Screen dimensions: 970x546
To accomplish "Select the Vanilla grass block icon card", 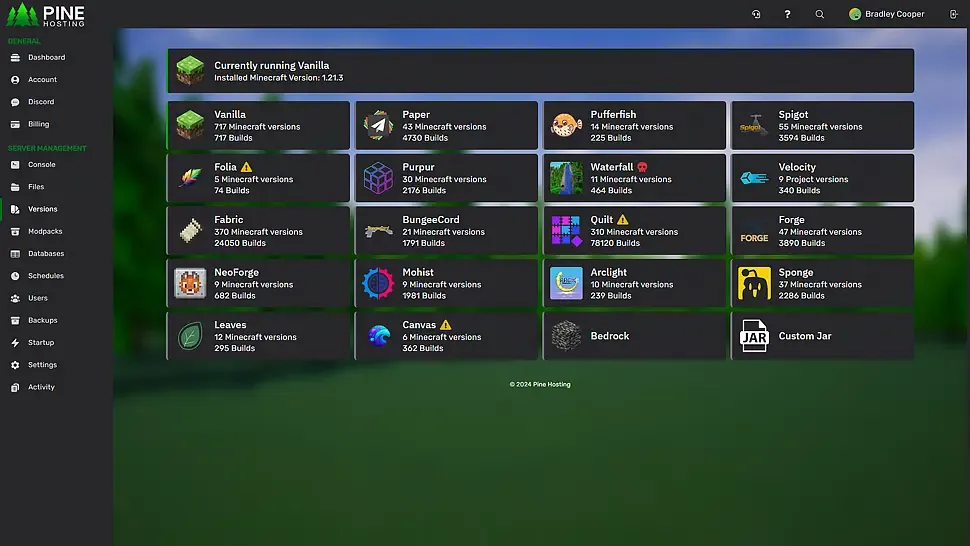I will 190,126.
